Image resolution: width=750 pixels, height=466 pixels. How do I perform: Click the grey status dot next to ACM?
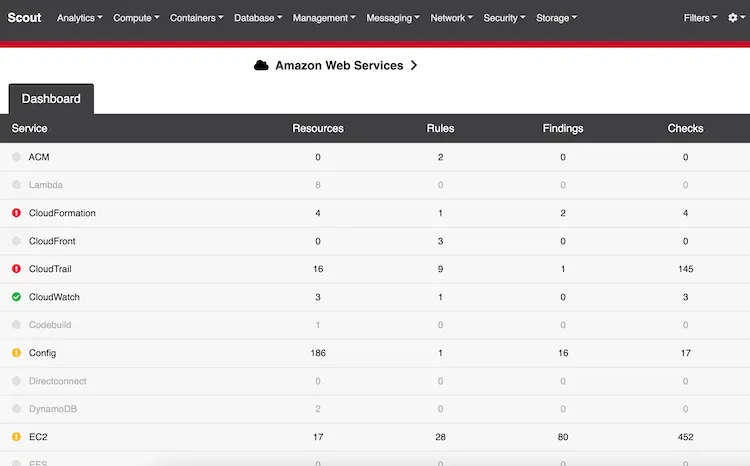click(16, 157)
